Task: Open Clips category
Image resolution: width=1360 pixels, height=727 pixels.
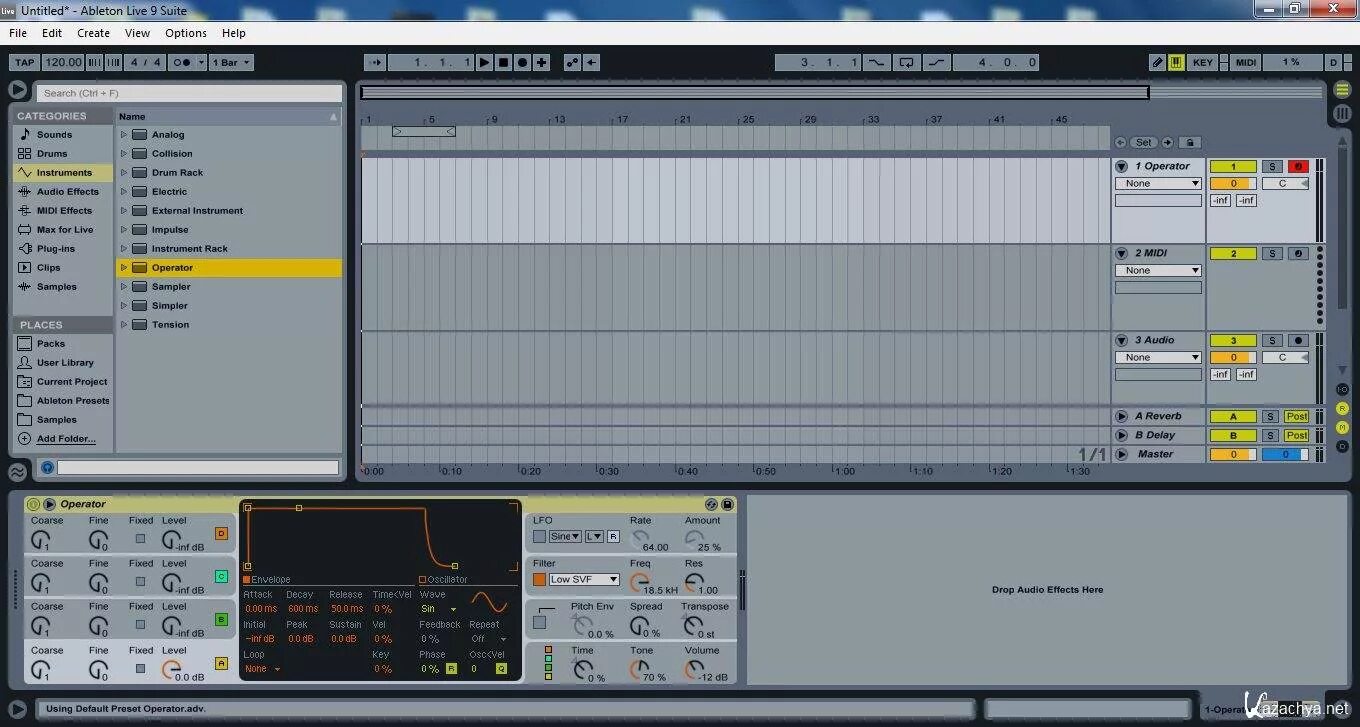Action: point(48,267)
